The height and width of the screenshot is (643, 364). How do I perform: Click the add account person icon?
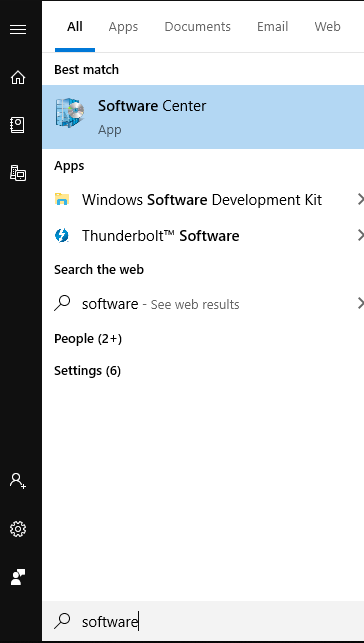(18, 480)
